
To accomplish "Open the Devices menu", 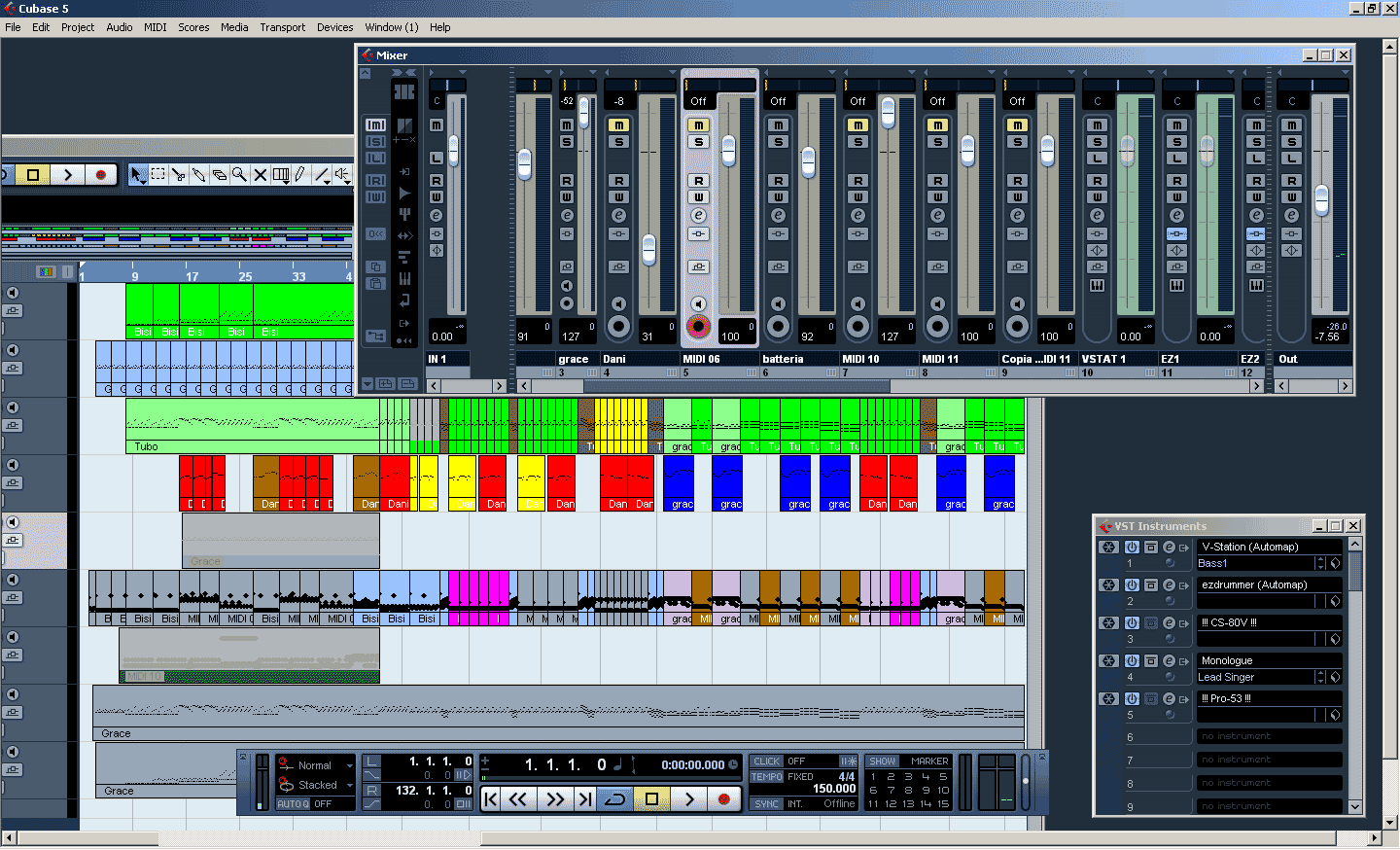I will 334,27.
